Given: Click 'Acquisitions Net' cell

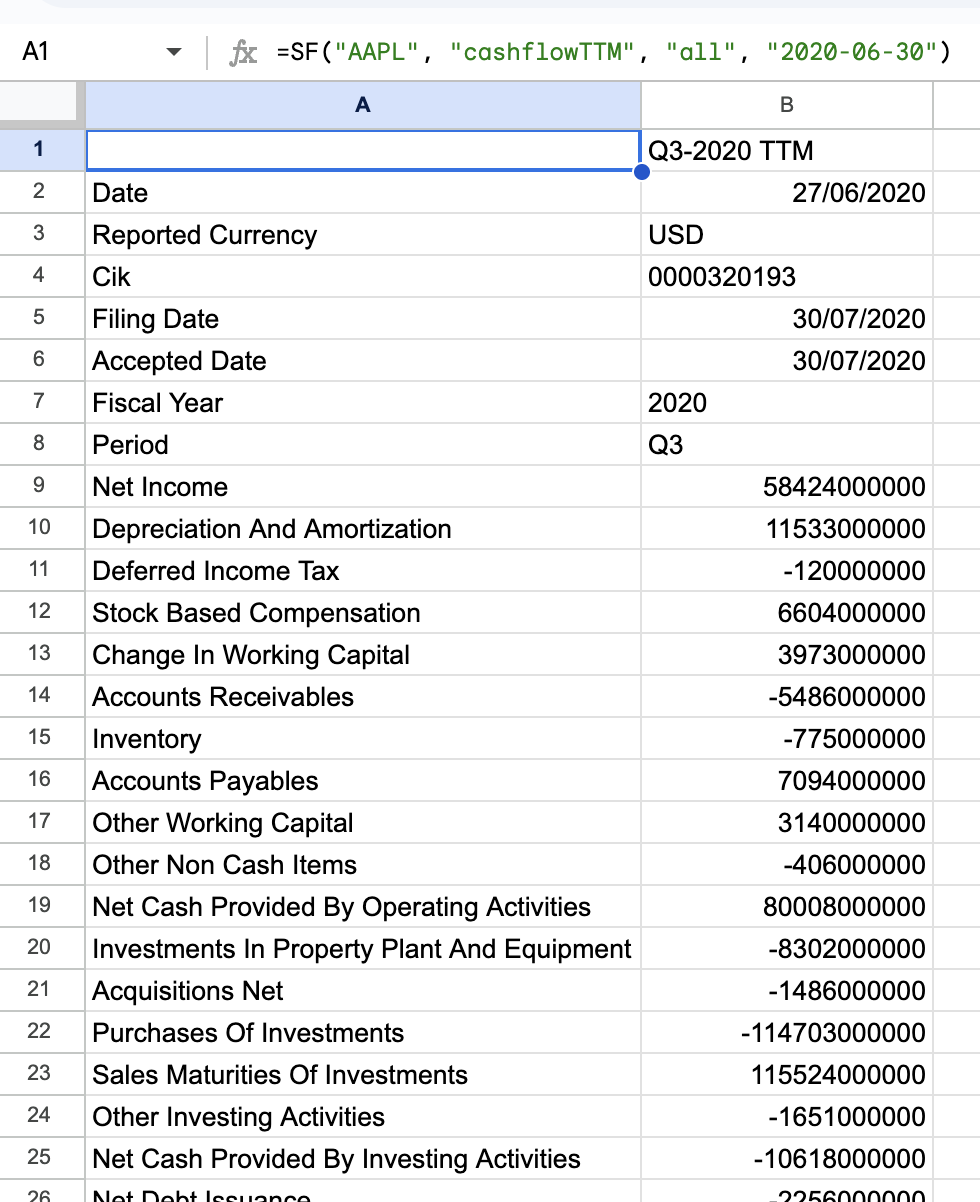Looking at the screenshot, I should pyautogui.click(x=363, y=990).
